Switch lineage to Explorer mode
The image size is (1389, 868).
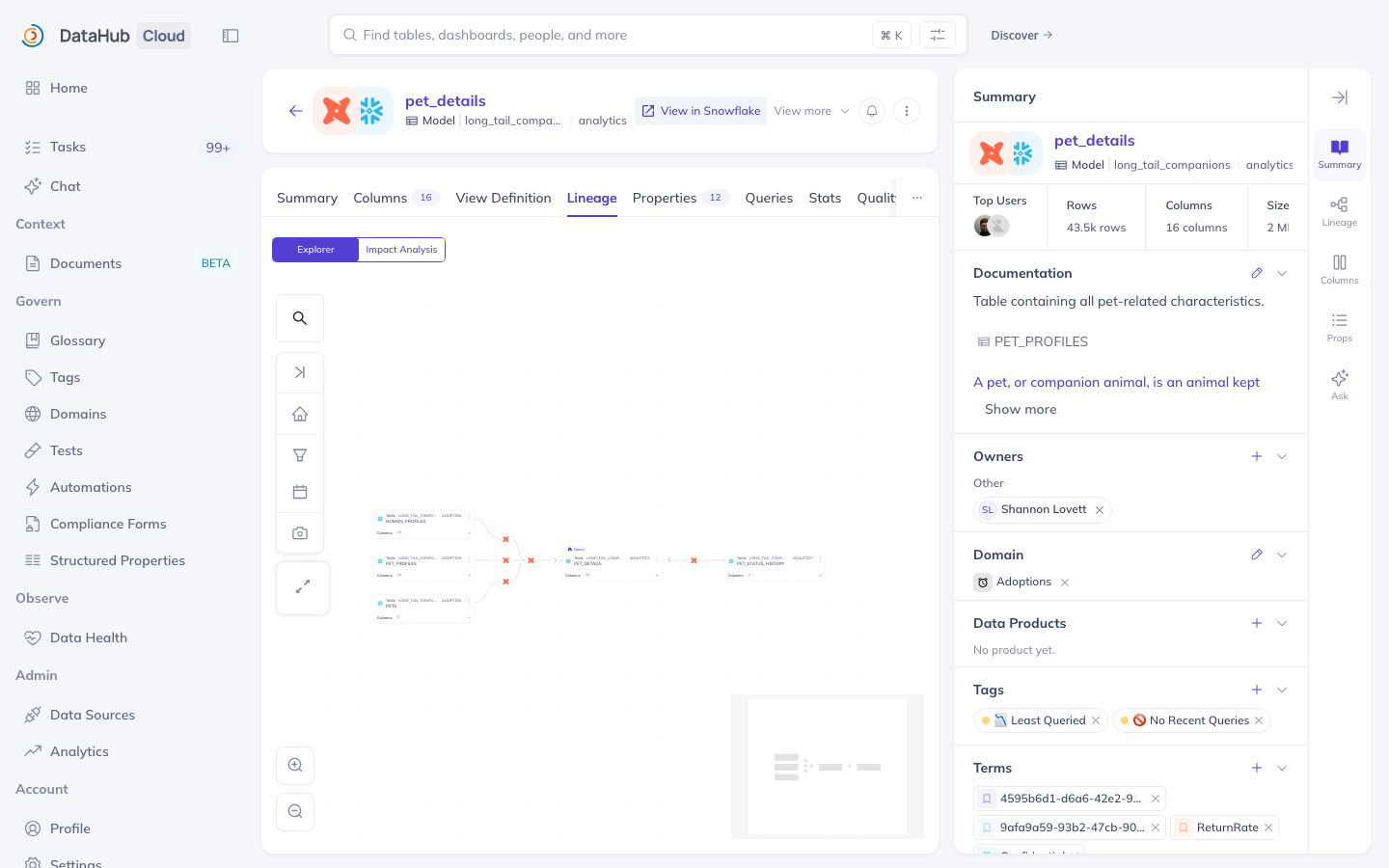(x=315, y=250)
